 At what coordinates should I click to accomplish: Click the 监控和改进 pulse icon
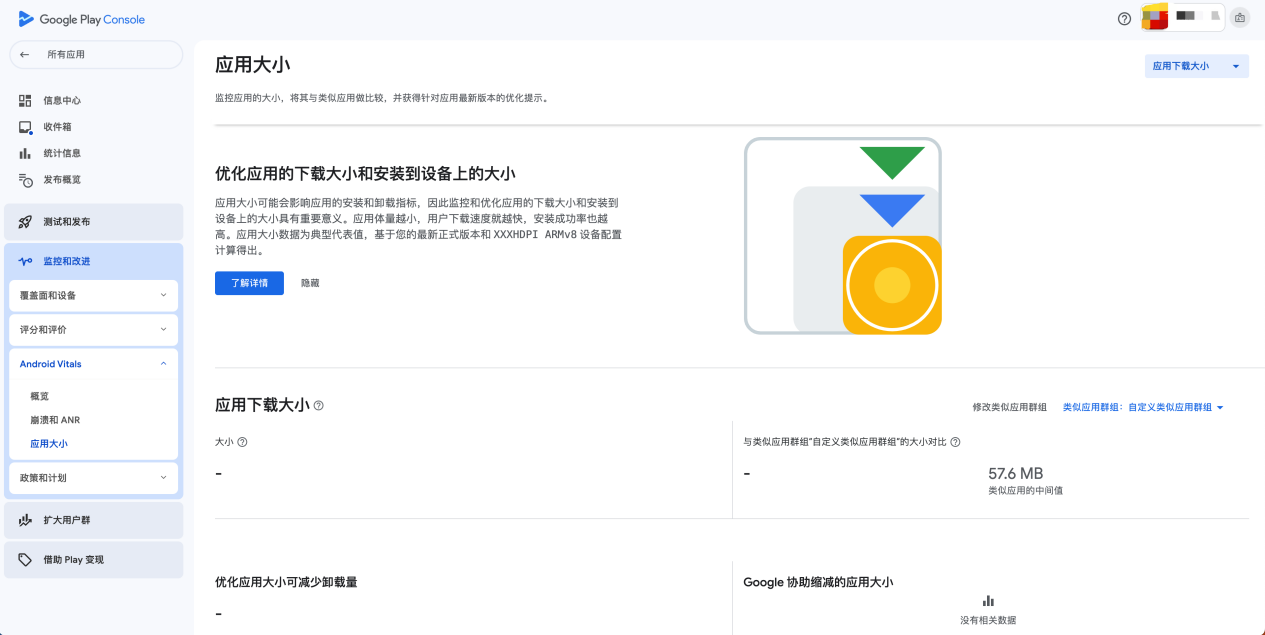[23, 260]
